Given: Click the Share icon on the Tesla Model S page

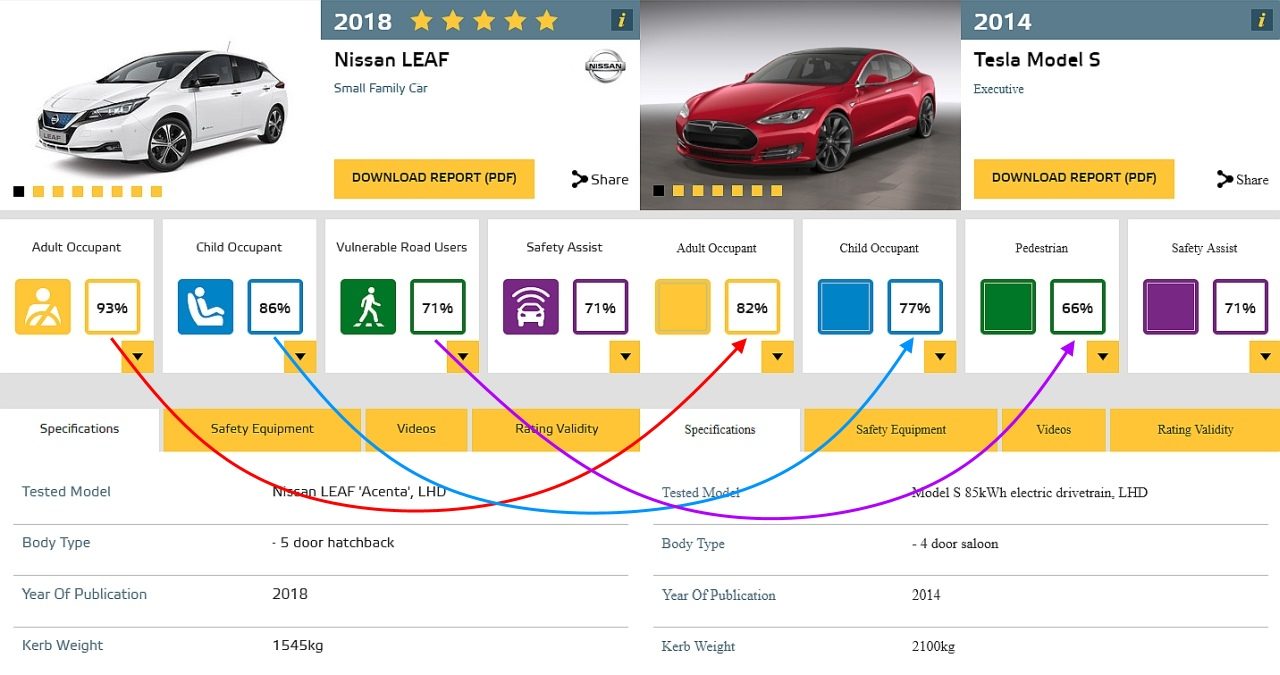Looking at the screenshot, I should coord(1225,179).
